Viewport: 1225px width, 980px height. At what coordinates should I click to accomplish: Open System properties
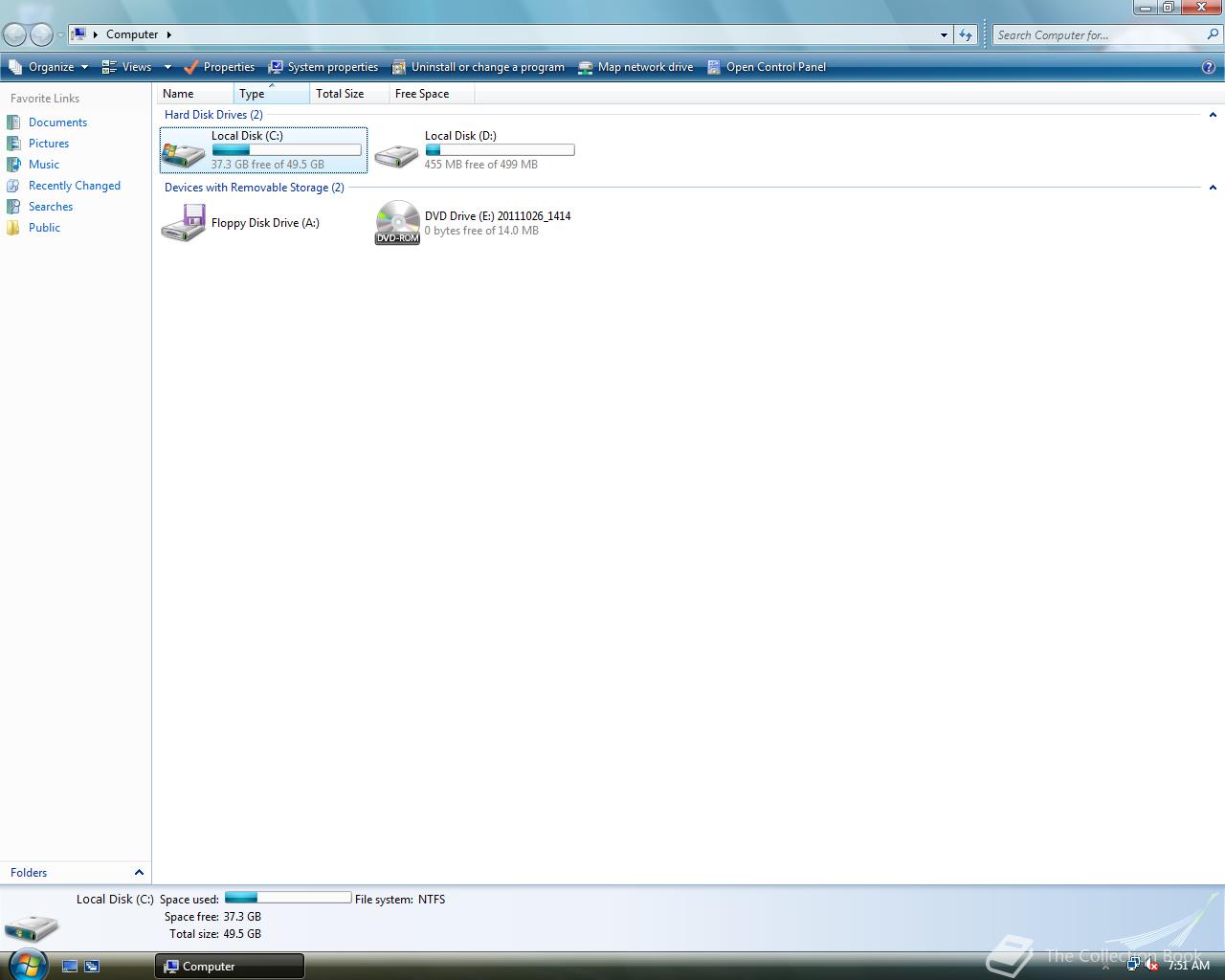coord(323,67)
